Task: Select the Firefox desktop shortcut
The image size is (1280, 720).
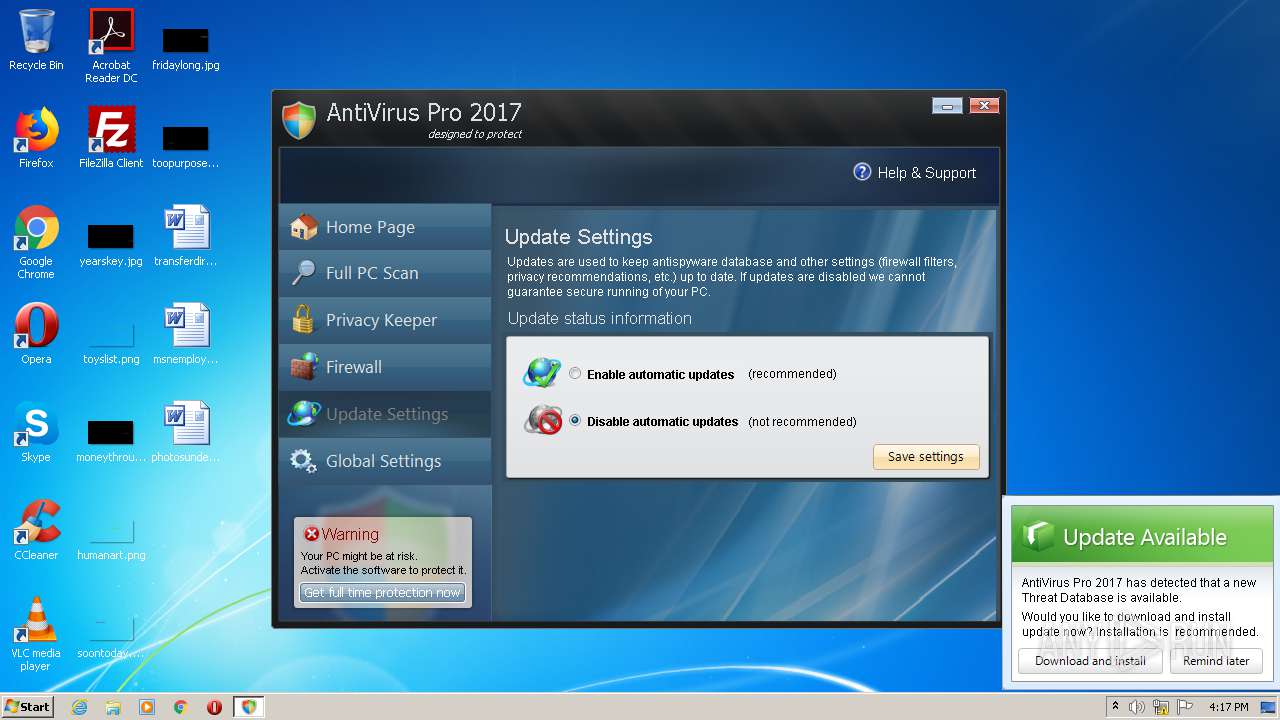Action: coord(36,138)
